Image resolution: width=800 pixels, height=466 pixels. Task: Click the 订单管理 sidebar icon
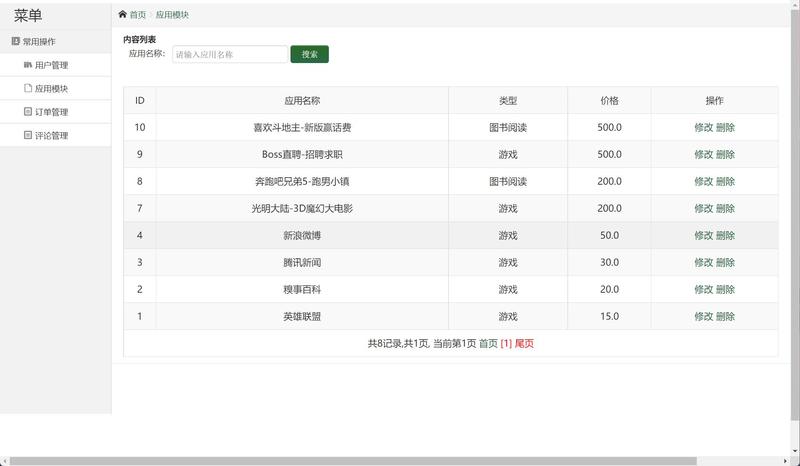[28, 112]
